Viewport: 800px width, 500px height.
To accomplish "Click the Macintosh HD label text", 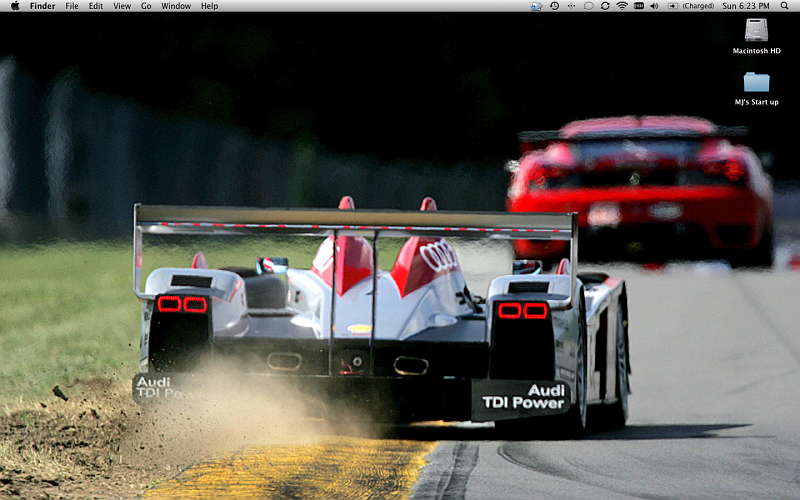I will (757, 51).
